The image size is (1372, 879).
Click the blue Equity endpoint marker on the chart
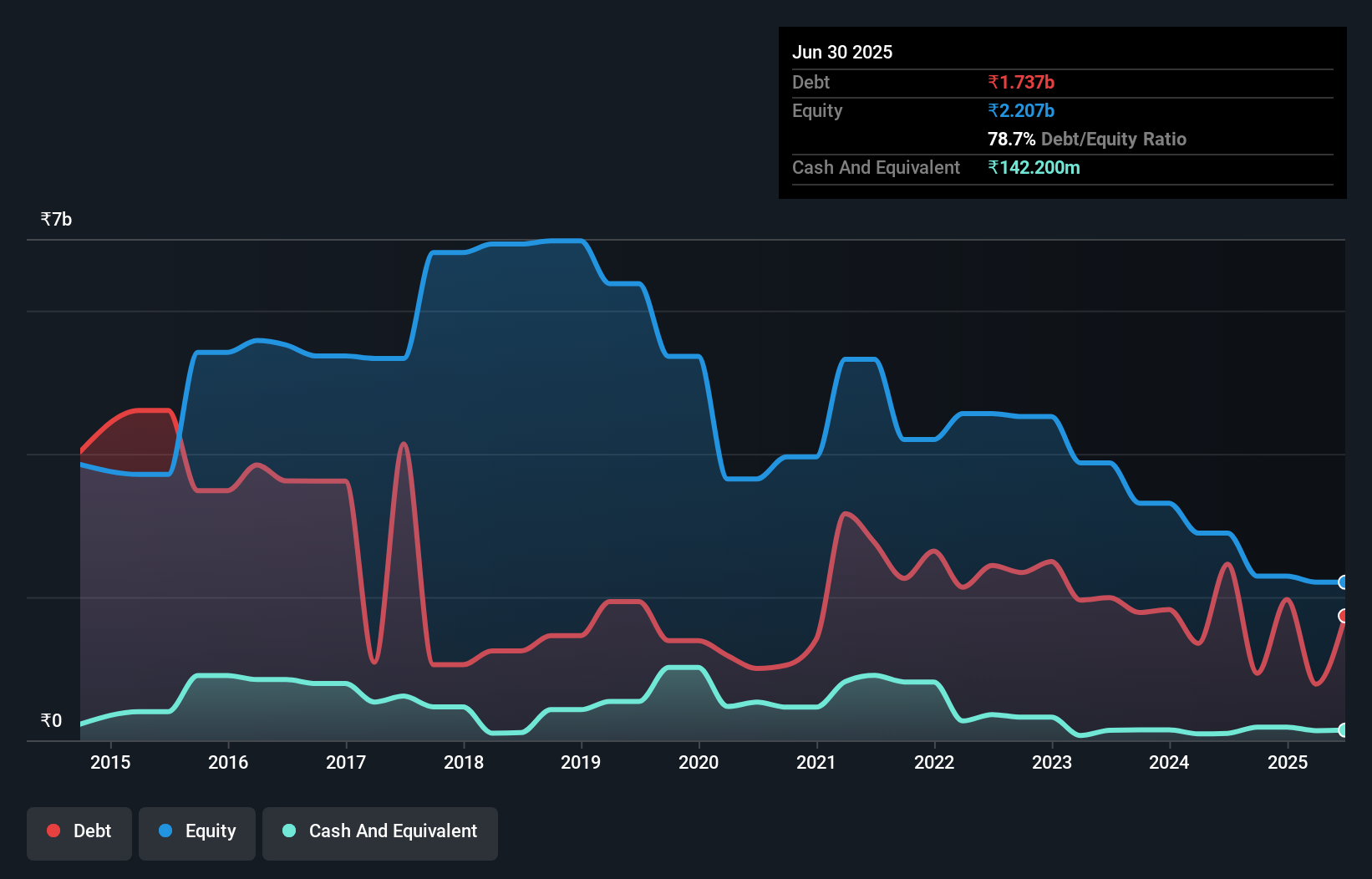click(1343, 582)
